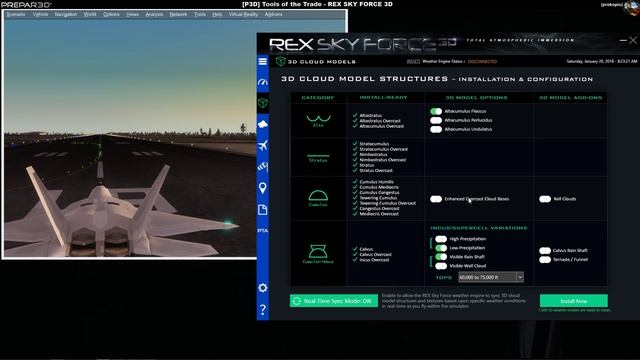
Task: Open Tools menu in Prepar3D
Action: (x=200, y=14)
